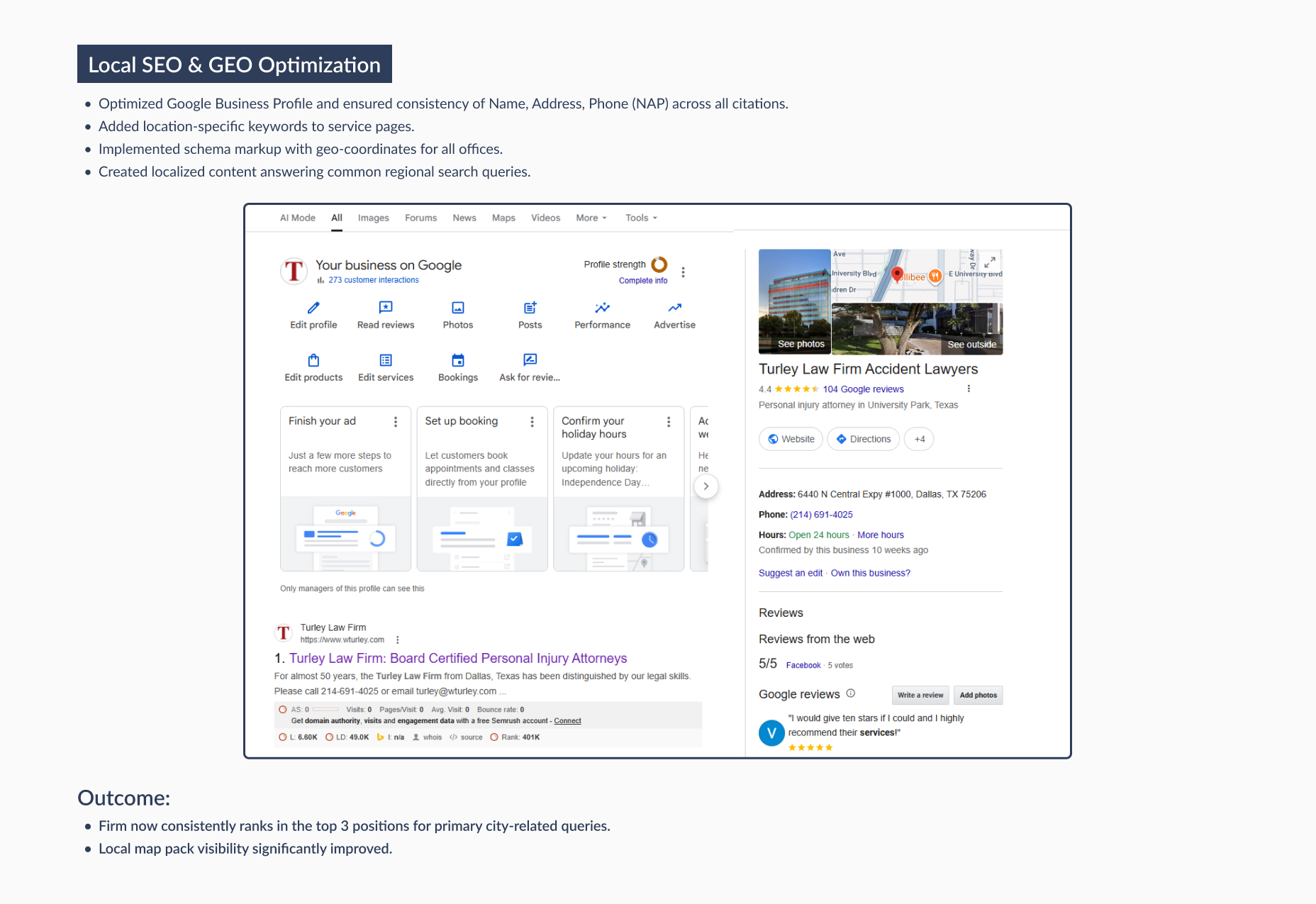
Task: Open the Performance icon
Action: click(x=603, y=308)
